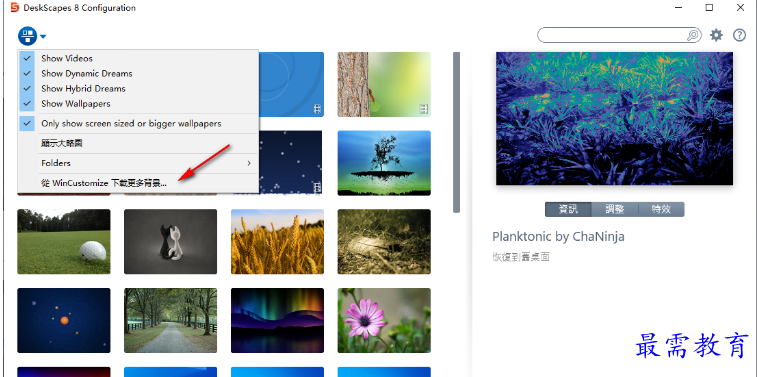Viewport: 757px width, 377px height.
Task: Switch to the 資訊 tab
Action: point(568,209)
